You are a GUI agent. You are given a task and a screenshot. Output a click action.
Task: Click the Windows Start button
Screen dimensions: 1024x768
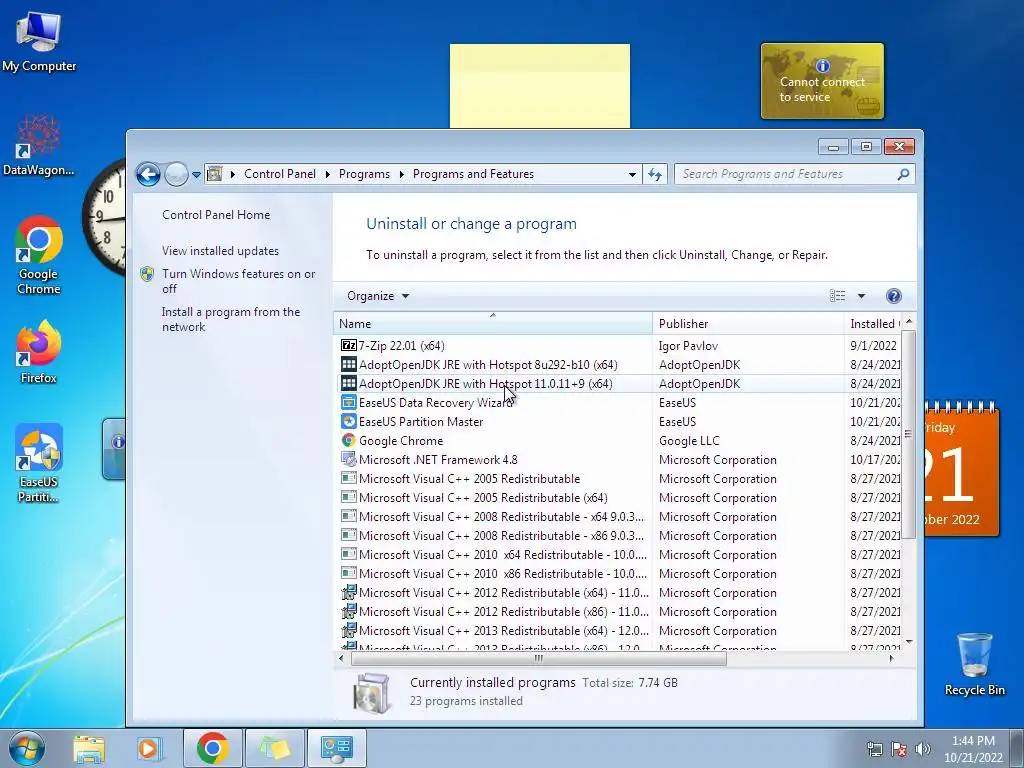click(27, 748)
